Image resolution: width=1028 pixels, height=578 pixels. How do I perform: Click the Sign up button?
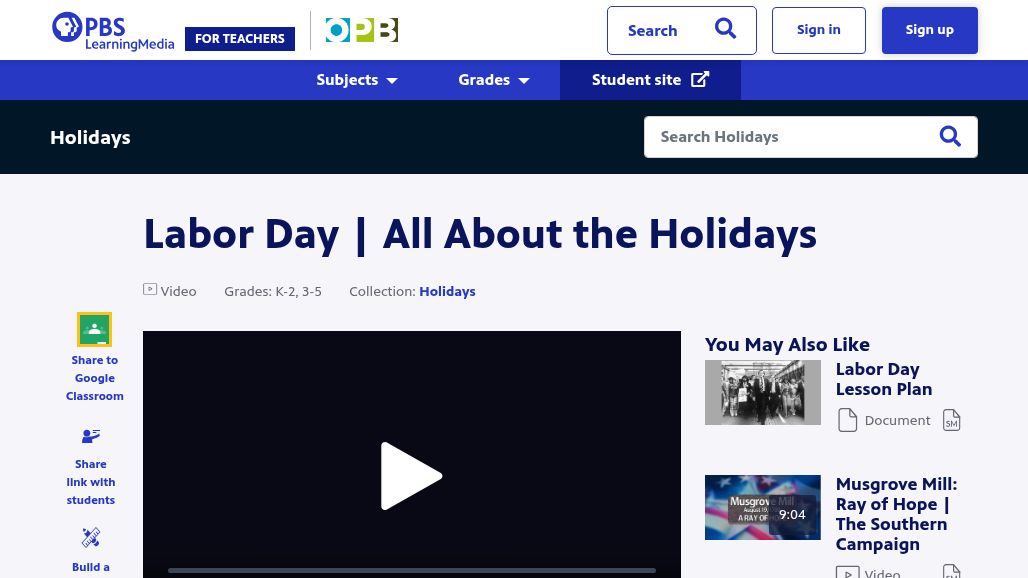(x=929, y=30)
